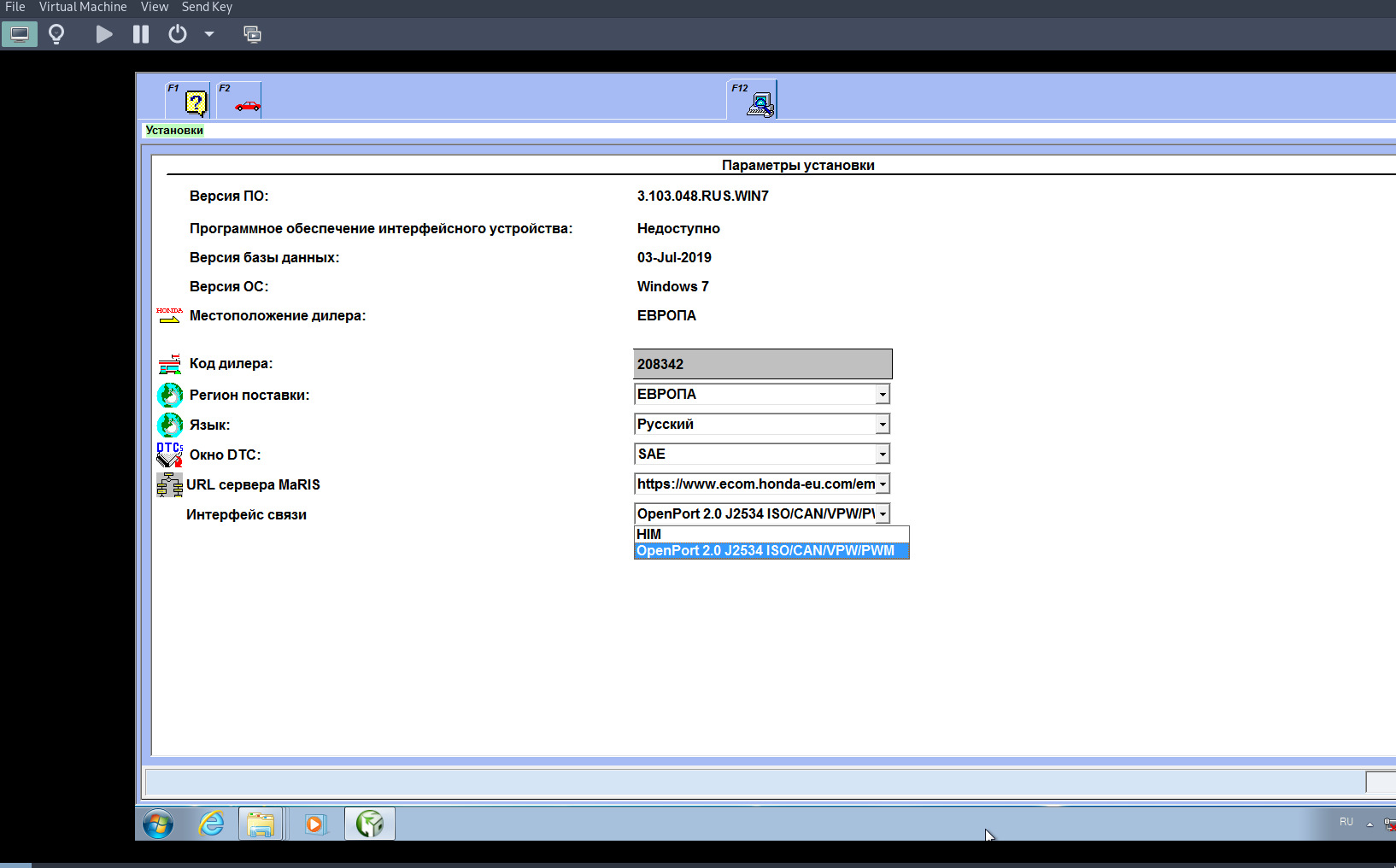Click the dealer code icon
The width and height of the screenshot is (1396, 868).
pyautogui.click(x=169, y=364)
